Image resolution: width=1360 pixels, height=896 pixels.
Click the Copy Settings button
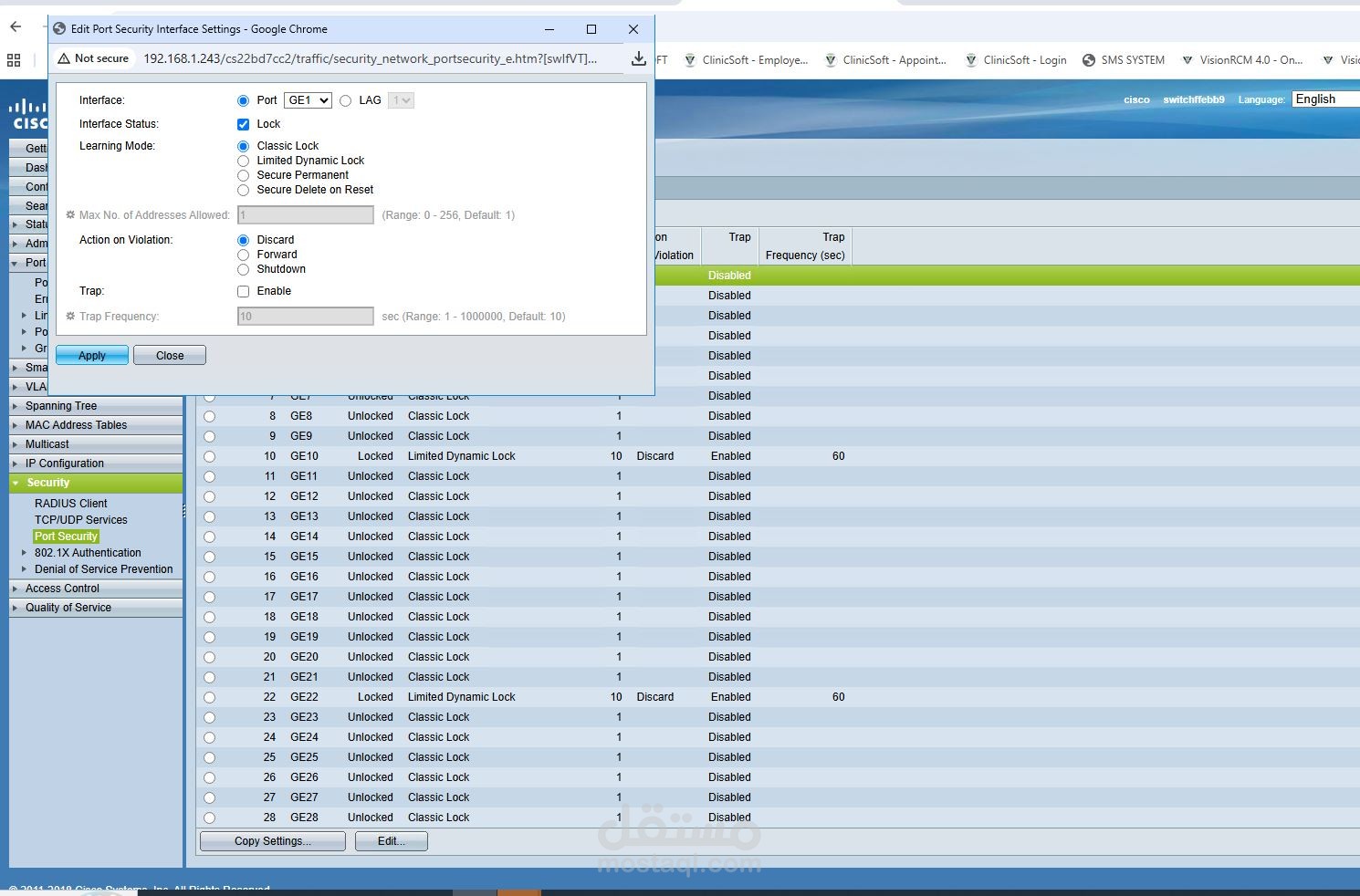pos(272,841)
